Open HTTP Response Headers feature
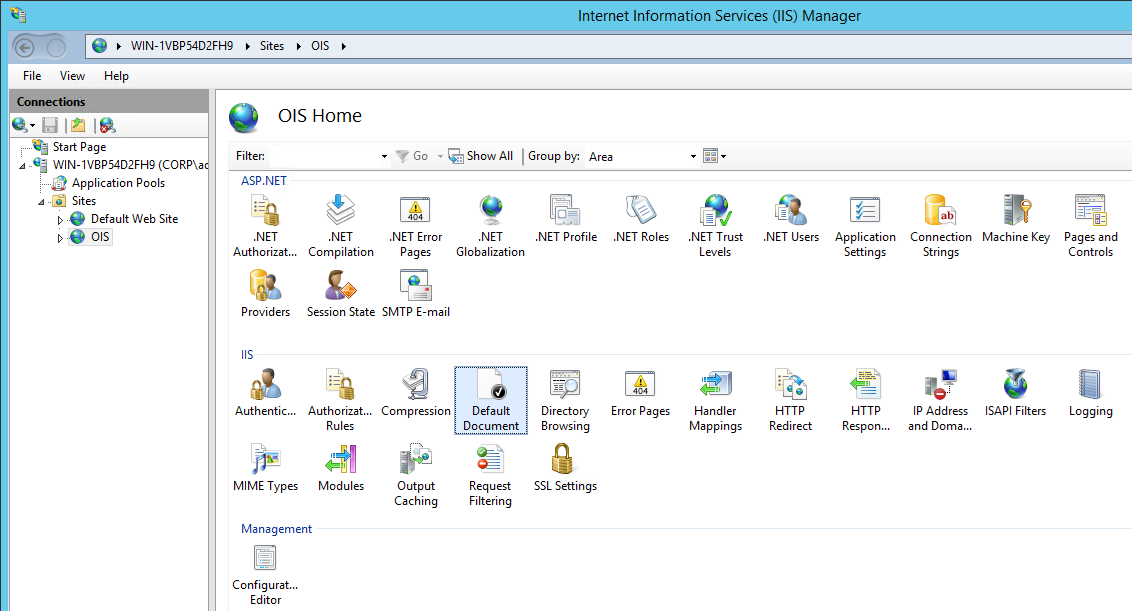The width and height of the screenshot is (1132, 611). (x=866, y=401)
